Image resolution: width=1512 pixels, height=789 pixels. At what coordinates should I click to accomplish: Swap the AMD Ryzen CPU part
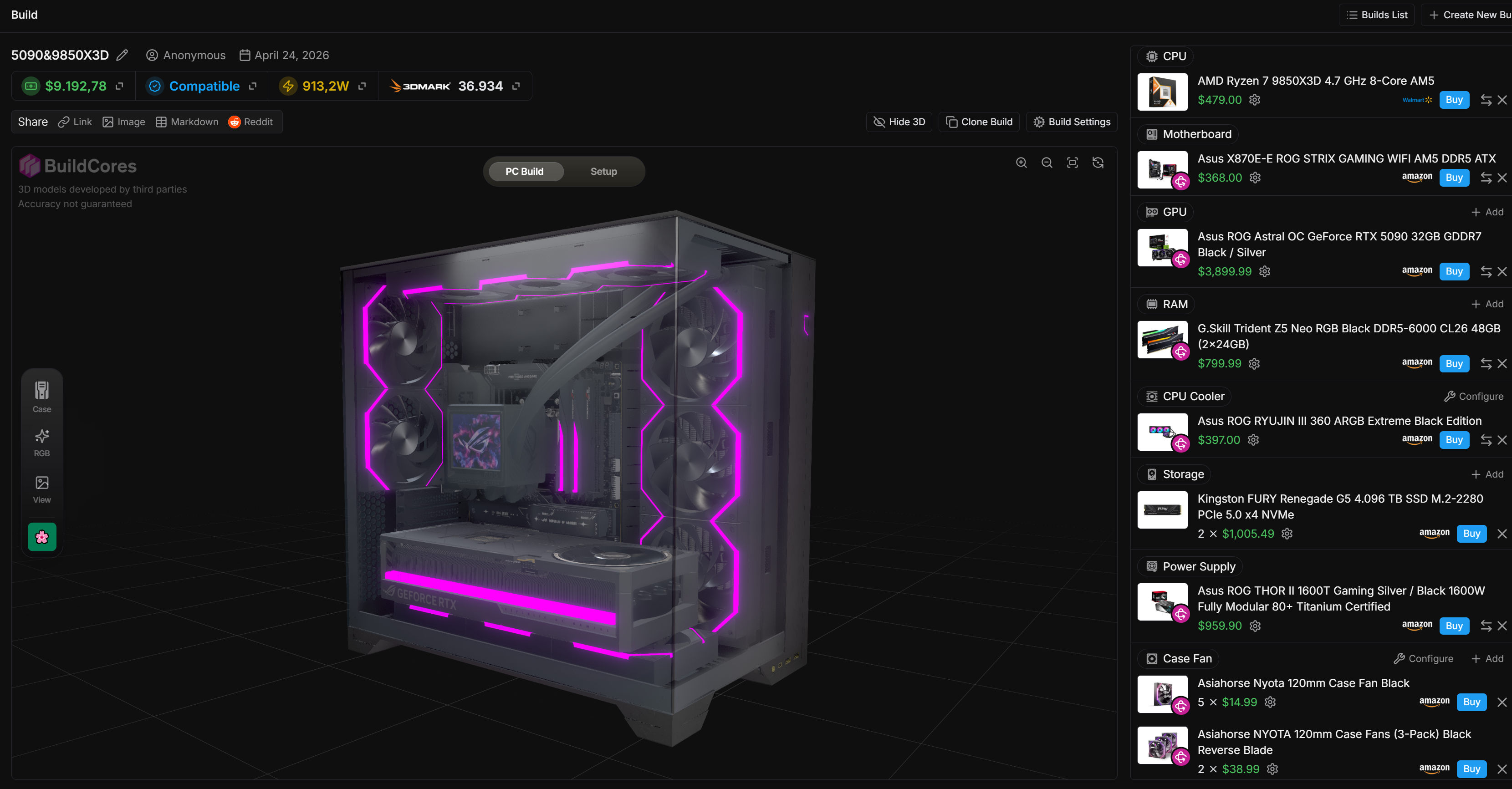point(1486,100)
